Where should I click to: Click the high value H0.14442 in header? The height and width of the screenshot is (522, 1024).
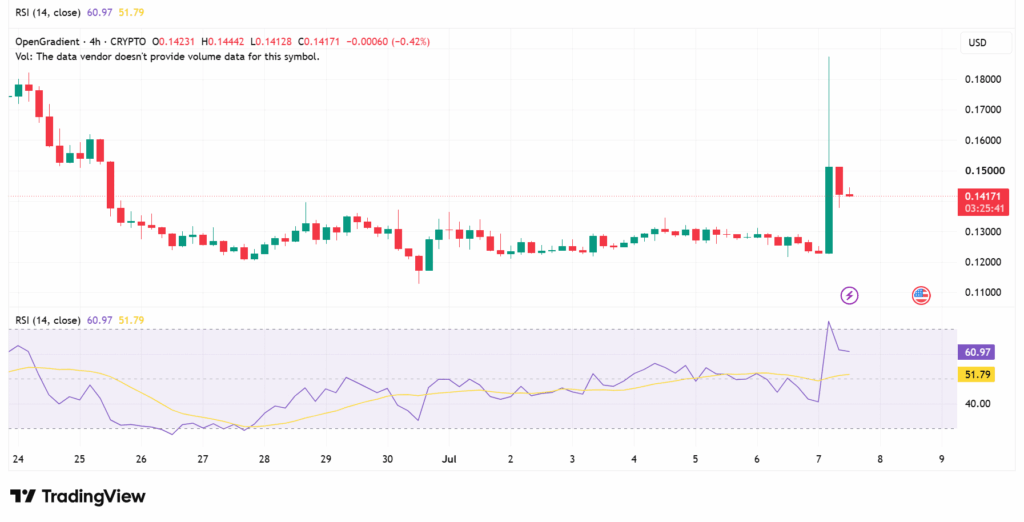(223, 42)
